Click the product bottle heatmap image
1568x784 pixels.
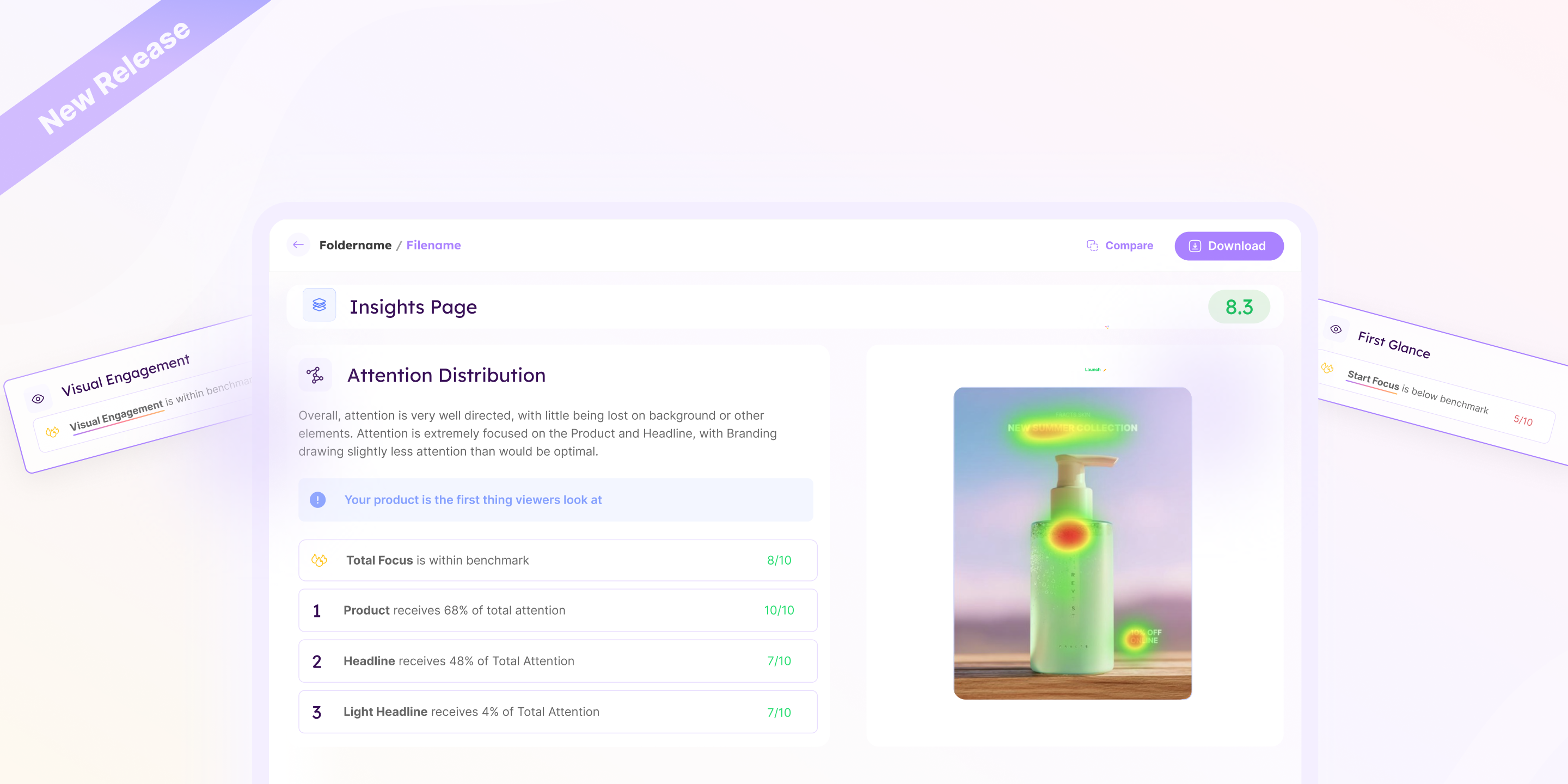[1072, 543]
